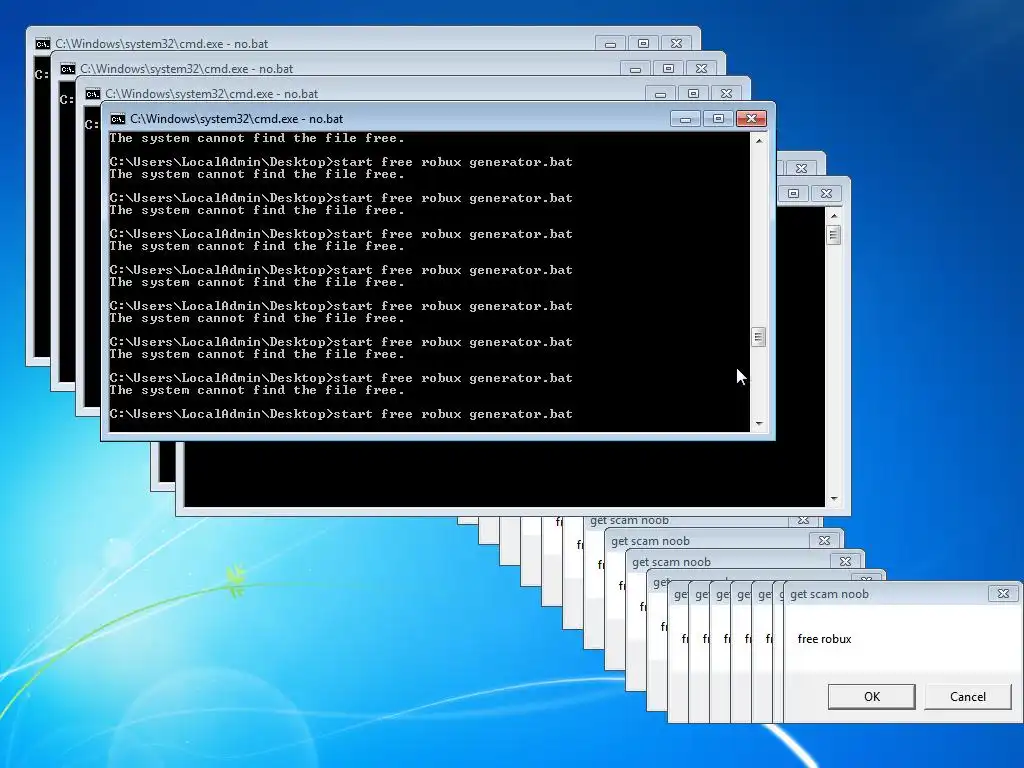Click scrollbar thumb of large black window behind
The height and width of the screenshot is (768, 1024).
[833, 234]
